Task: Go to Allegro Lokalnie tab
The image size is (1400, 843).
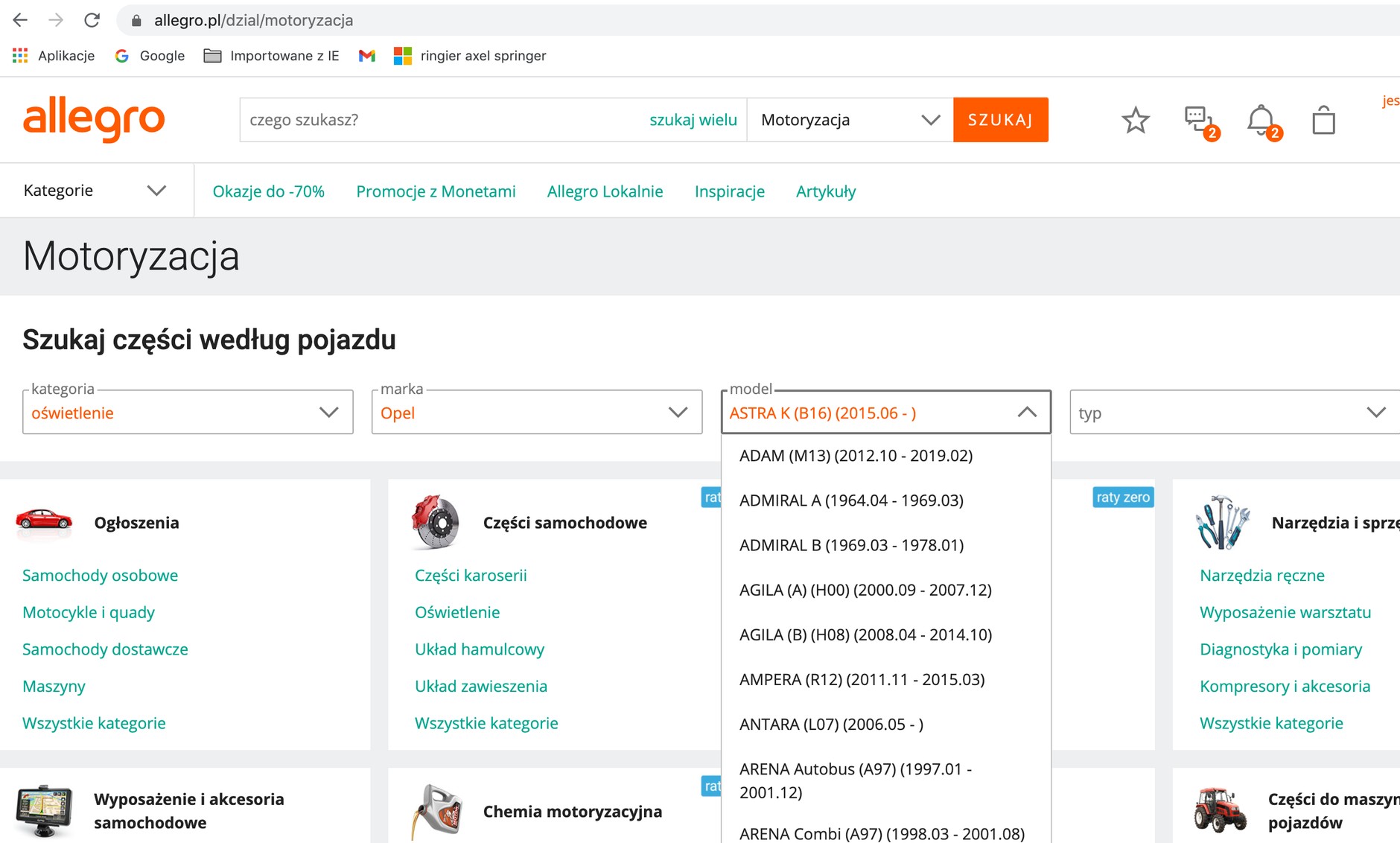Action: 605,191
